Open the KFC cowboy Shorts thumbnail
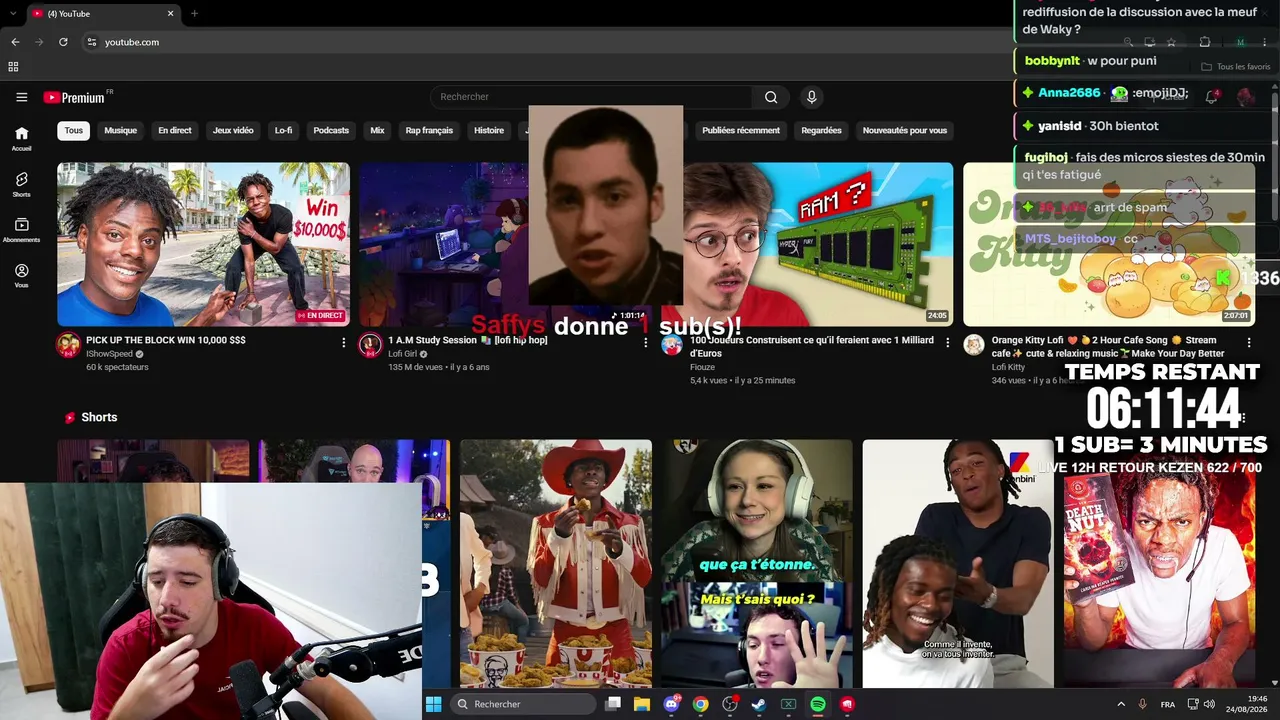The width and height of the screenshot is (1280, 720). coord(556,564)
